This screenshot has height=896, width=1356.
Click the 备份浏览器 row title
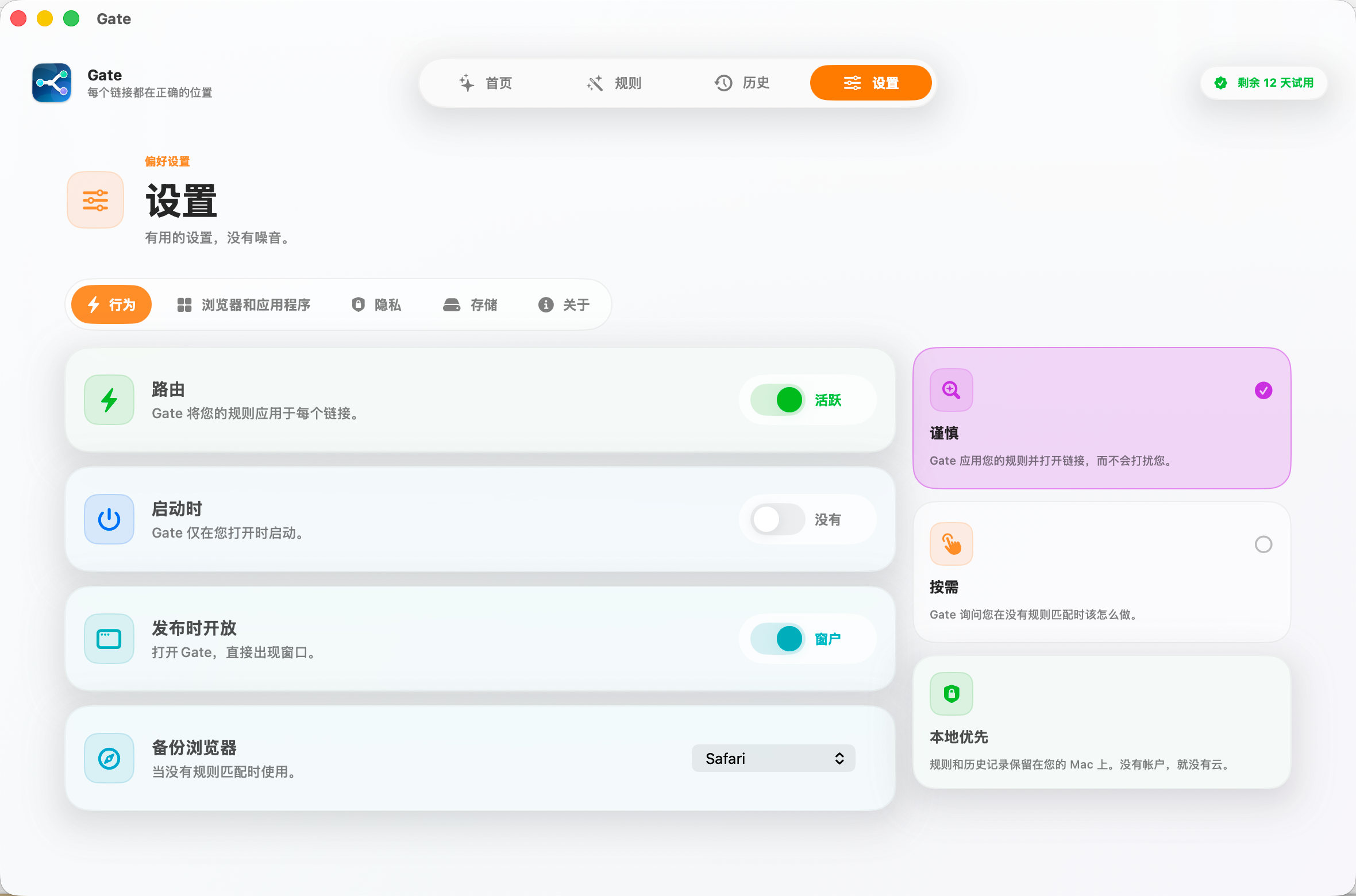194,748
